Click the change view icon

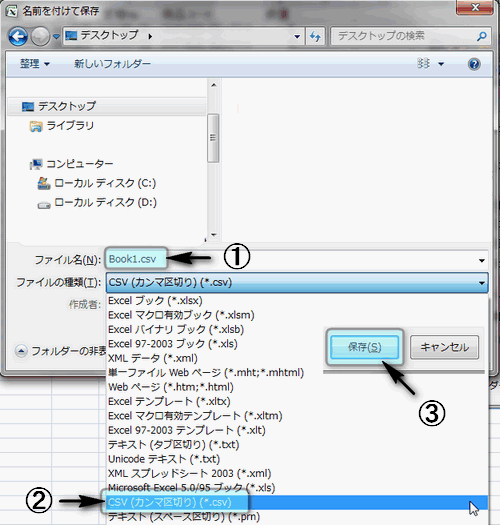[423, 63]
